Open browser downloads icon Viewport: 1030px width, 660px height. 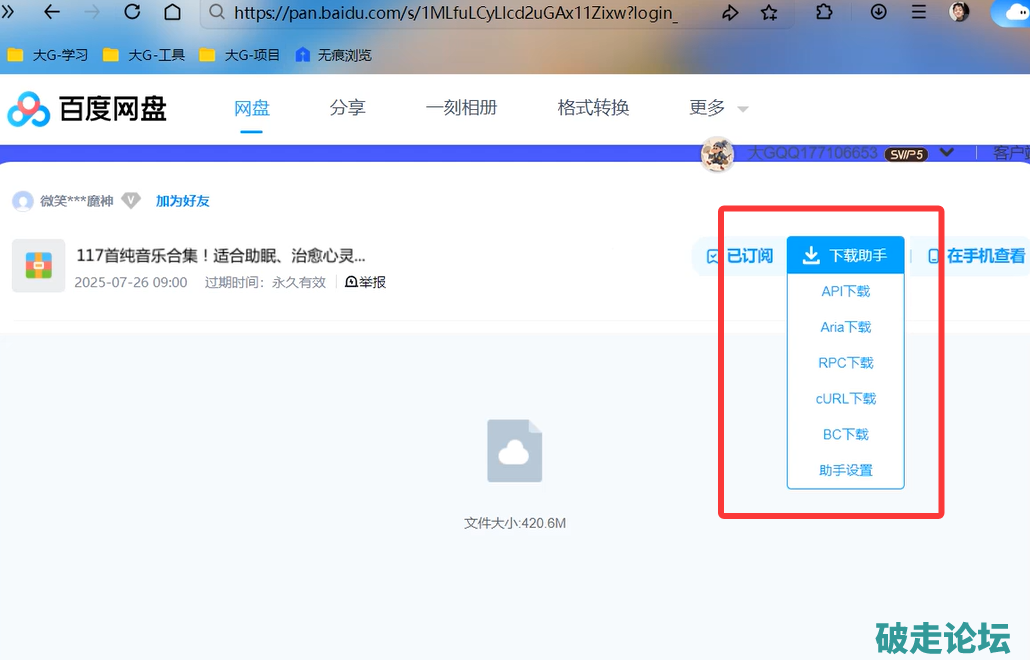click(879, 12)
